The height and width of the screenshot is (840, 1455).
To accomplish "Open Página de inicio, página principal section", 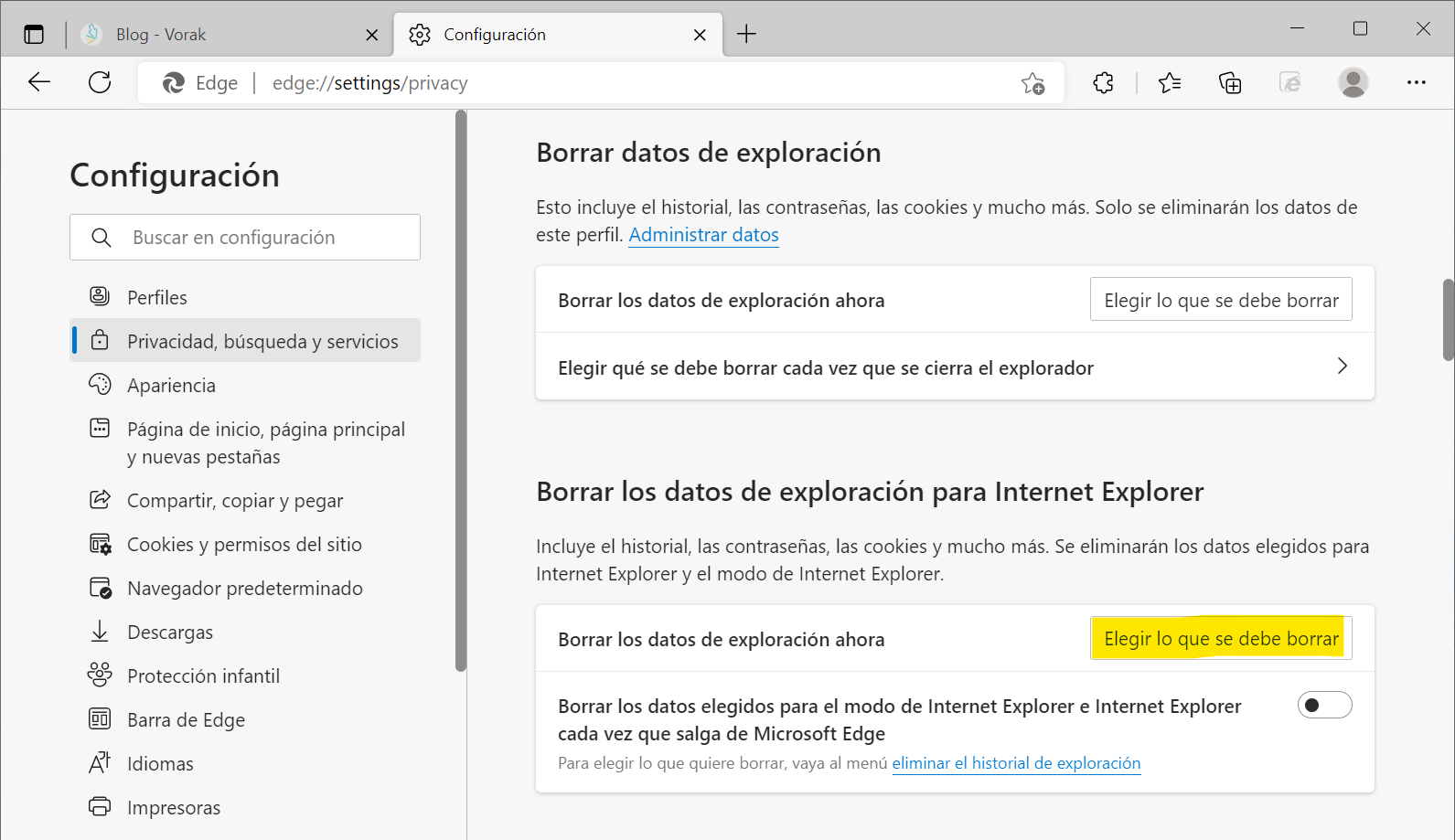I will [245, 442].
